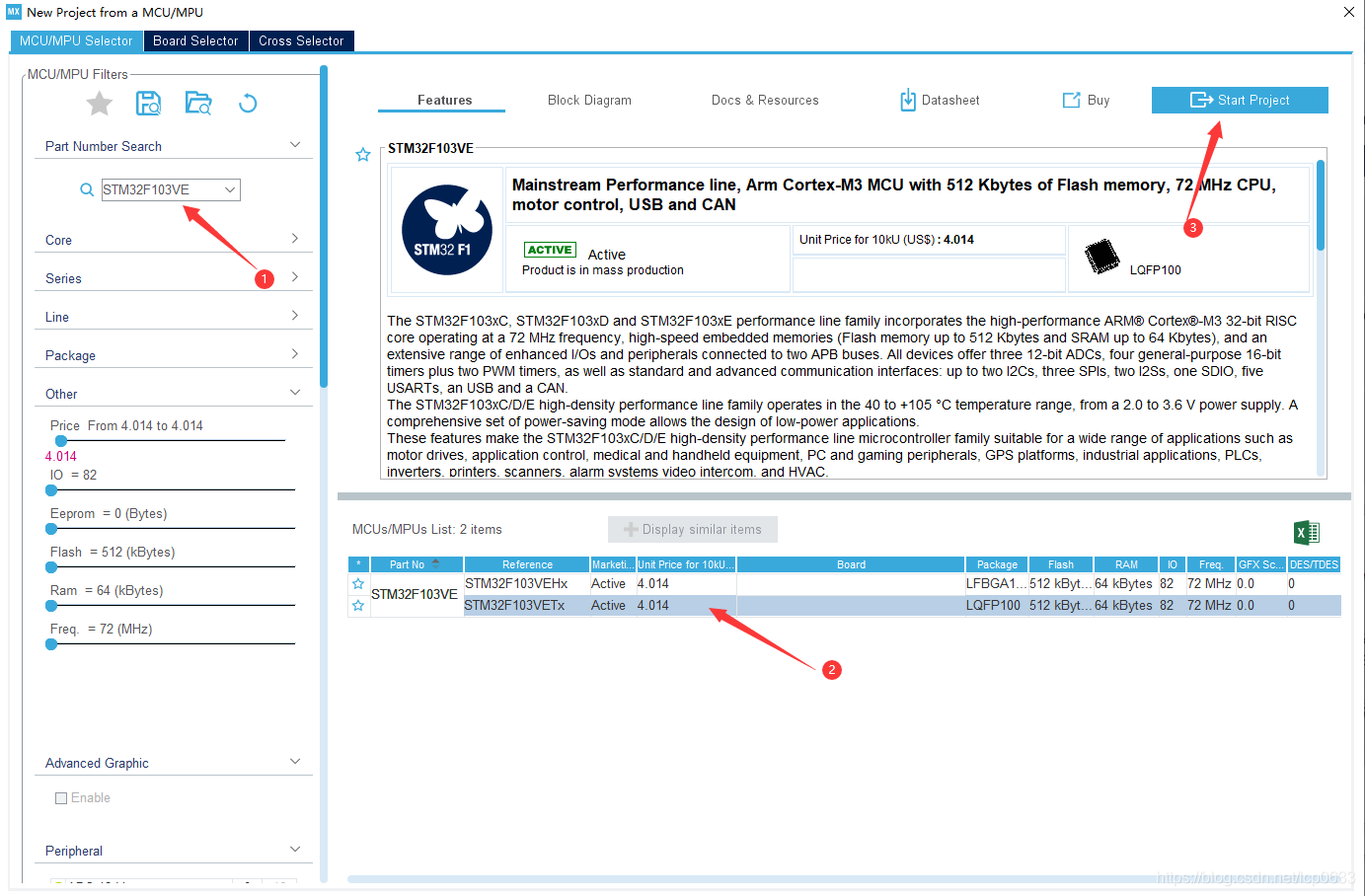
Task: Sort list by Reference column header
Action: click(527, 564)
